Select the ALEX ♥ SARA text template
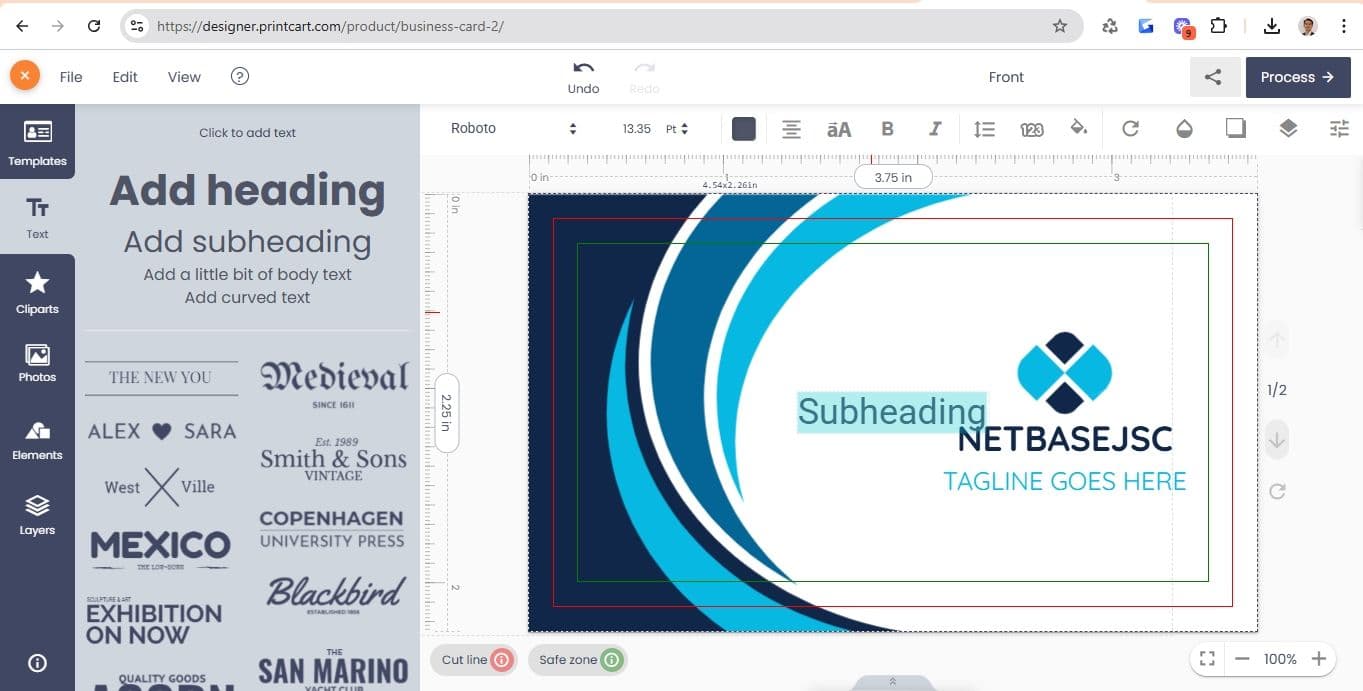Screen dimensions: 1363x691 coord(161,431)
